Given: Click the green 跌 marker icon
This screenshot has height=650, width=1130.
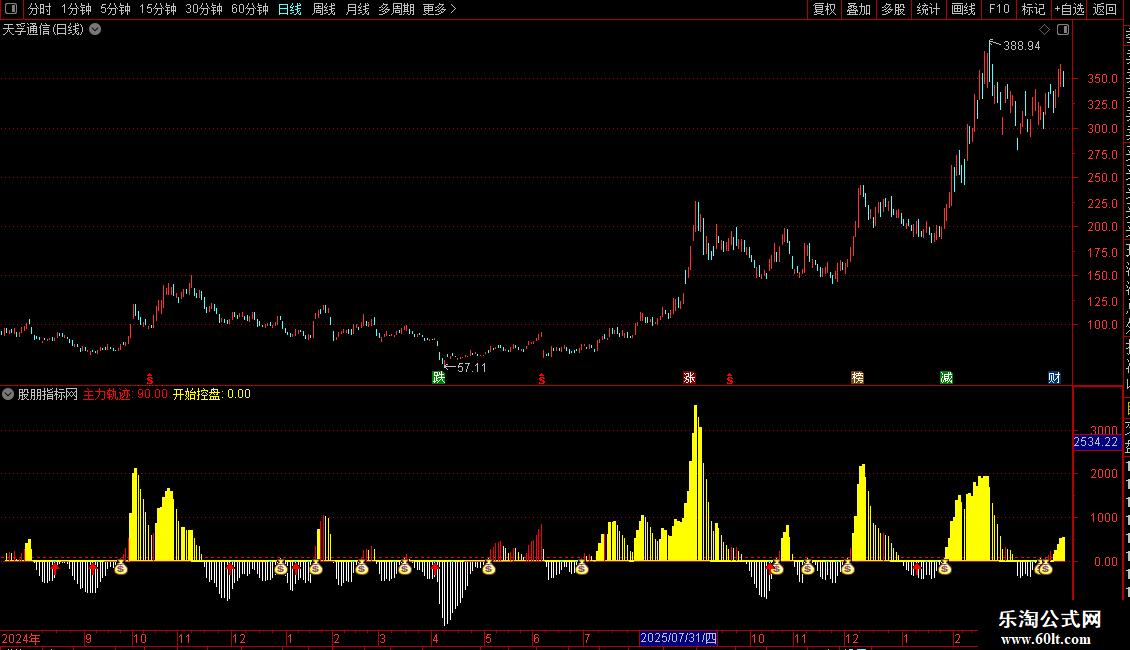Looking at the screenshot, I should tap(438, 378).
